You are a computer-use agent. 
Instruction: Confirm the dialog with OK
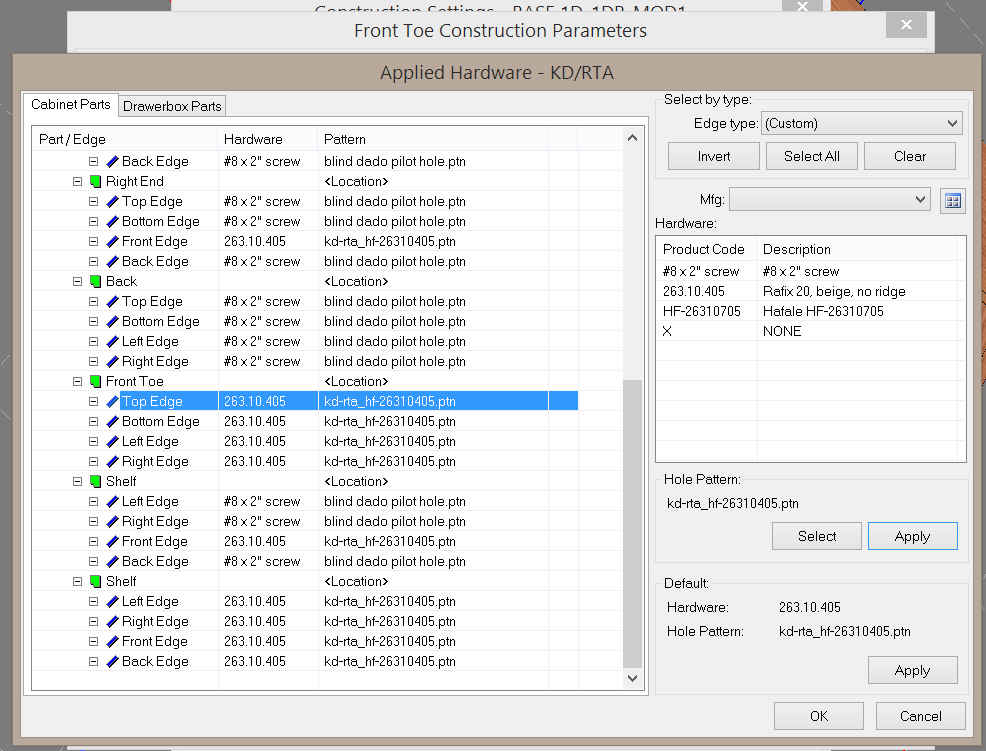(819, 716)
